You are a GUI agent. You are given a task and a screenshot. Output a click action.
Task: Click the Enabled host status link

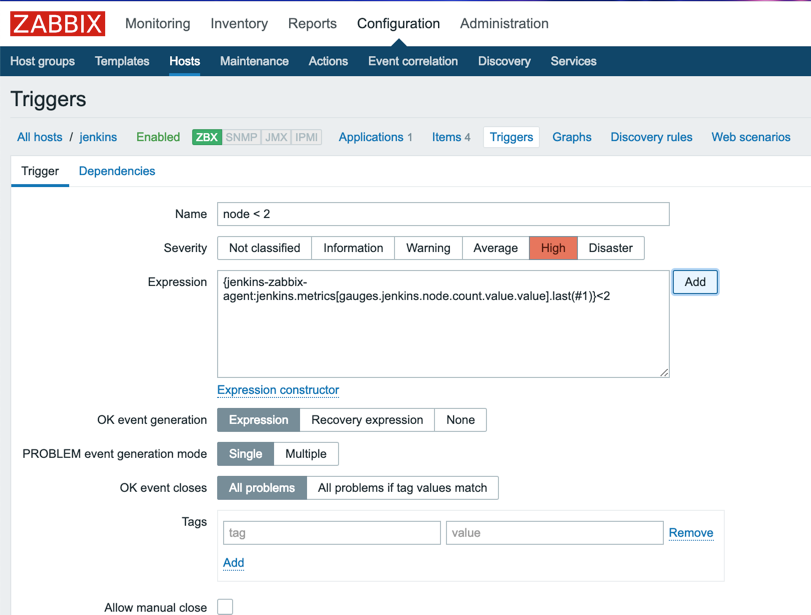point(158,136)
